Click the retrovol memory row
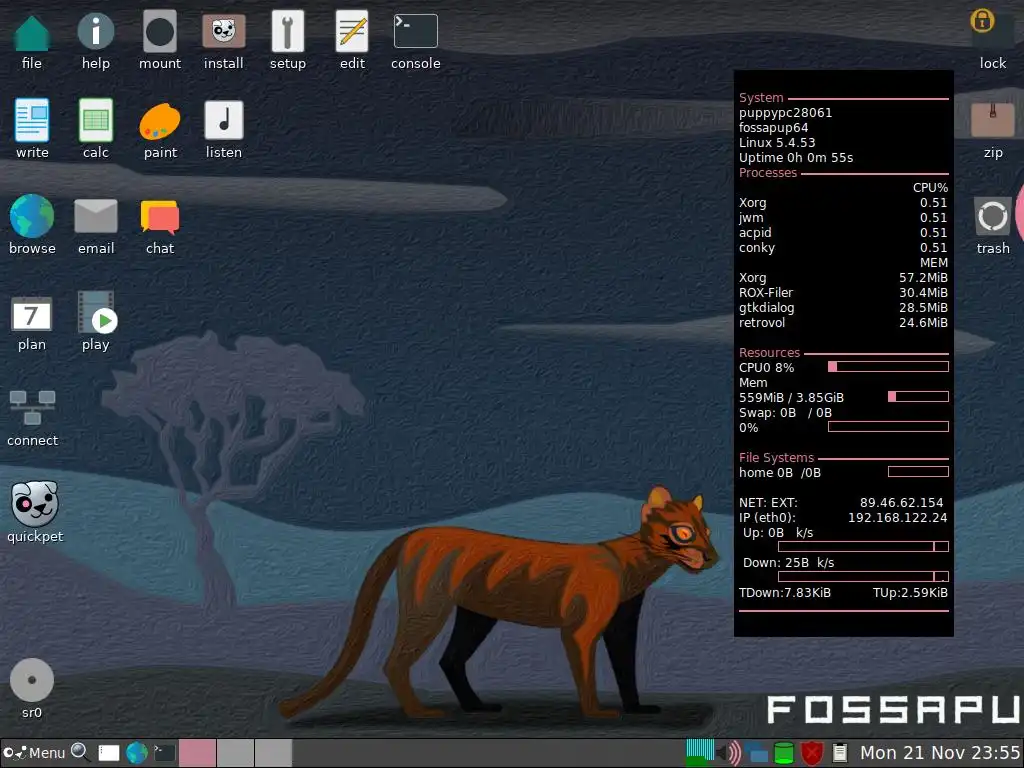1024x768 pixels. click(843, 323)
